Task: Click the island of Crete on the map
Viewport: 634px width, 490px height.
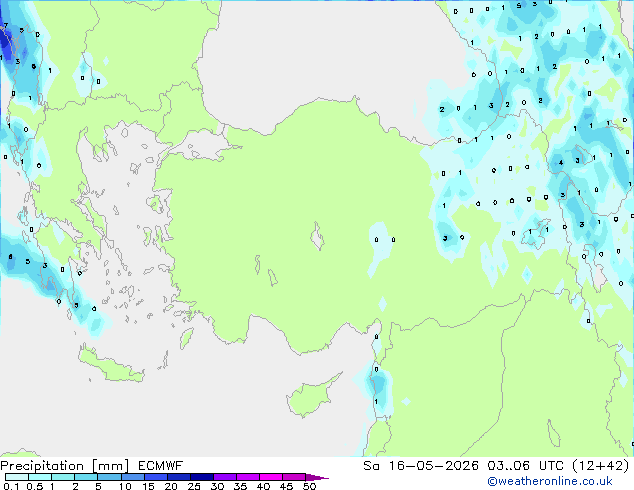Action: (111, 366)
